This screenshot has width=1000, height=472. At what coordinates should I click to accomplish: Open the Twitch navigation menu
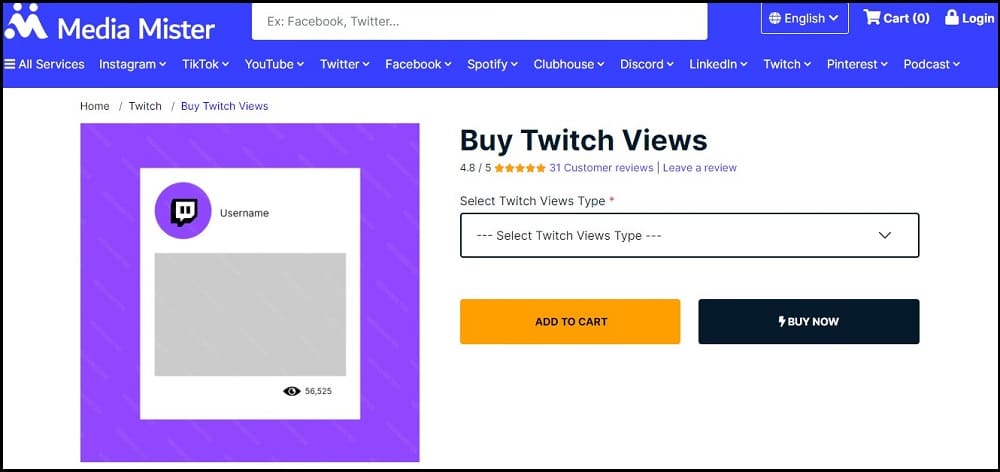point(787,64)
